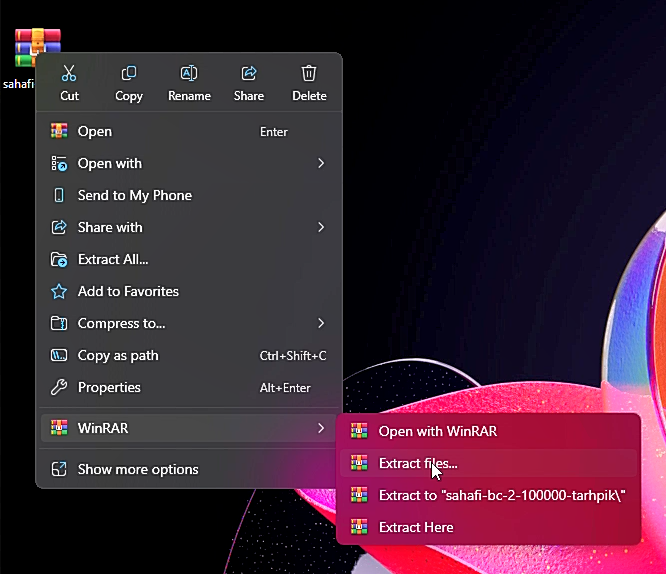Image resolution: width=666 pixels, height=574 pixels.
Task: Click the Copy as path icon
Action: click(59, 355)
